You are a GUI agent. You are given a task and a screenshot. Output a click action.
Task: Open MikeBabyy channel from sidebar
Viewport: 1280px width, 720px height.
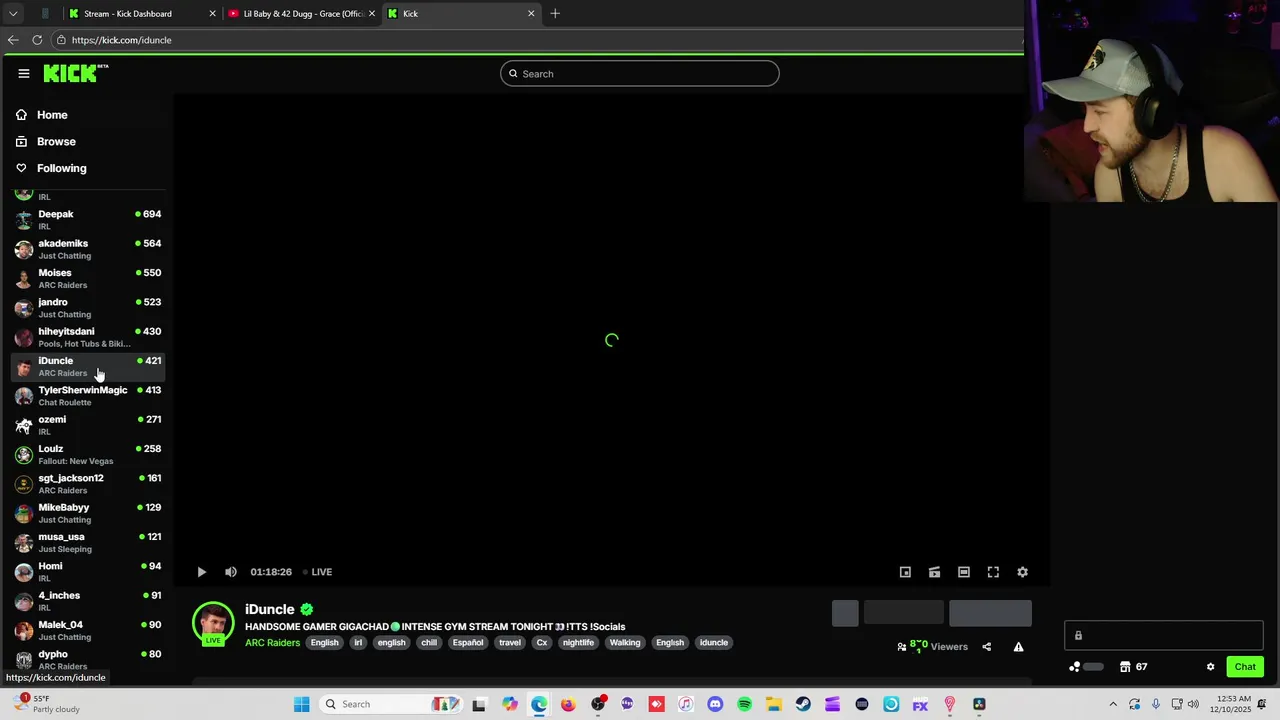[88, 513]
